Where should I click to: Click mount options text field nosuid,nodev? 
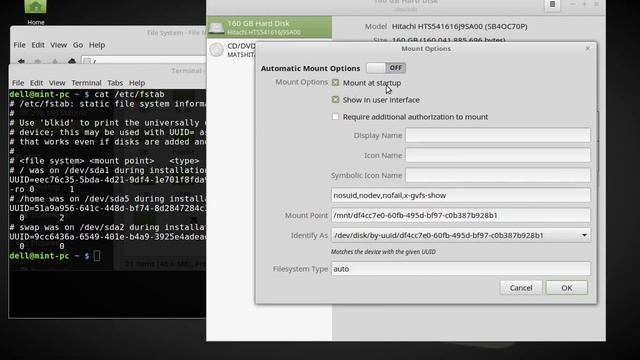[461, 195]
